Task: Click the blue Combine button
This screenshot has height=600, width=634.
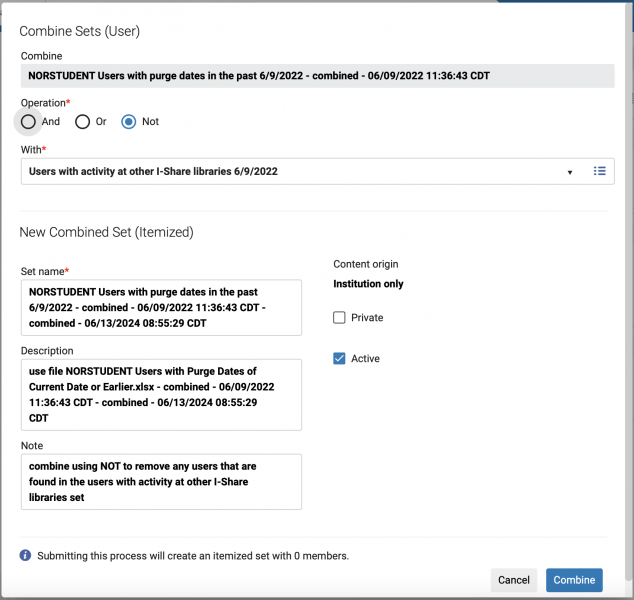Action: (x=574, y=580)
